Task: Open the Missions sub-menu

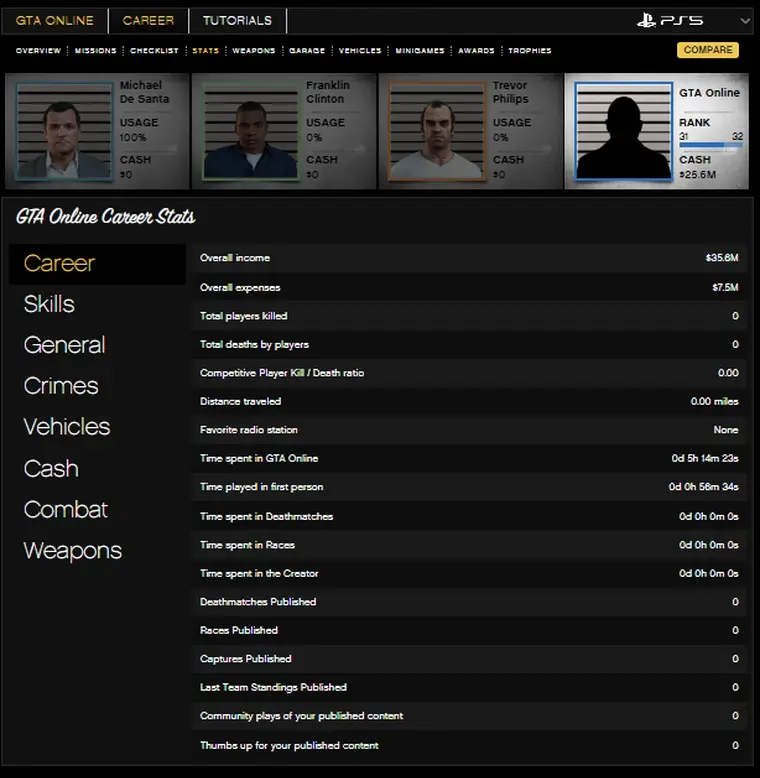Action: pyautogui.click(x=96, y=50)
